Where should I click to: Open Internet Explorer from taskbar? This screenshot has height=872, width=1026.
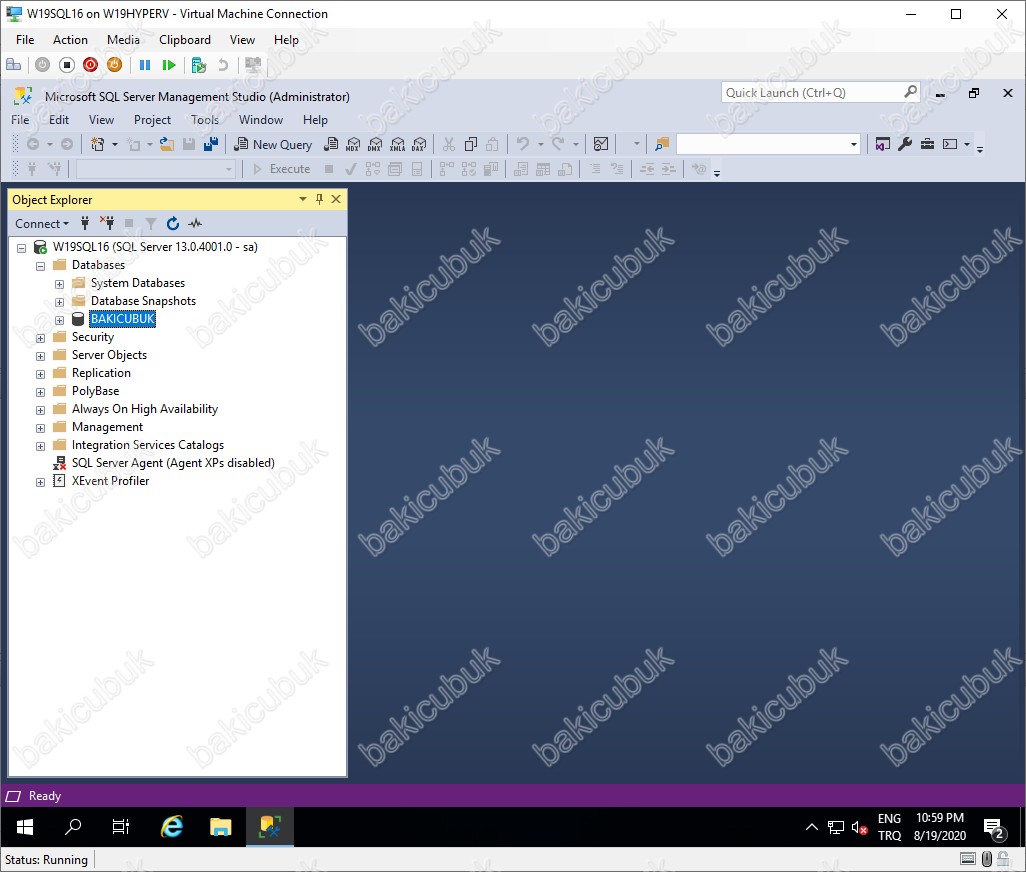171,827
